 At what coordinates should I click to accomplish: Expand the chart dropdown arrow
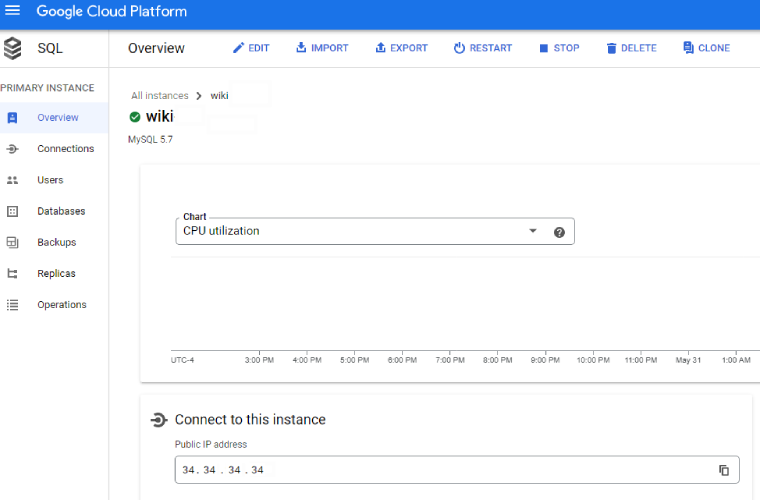[x=533, y=231]
